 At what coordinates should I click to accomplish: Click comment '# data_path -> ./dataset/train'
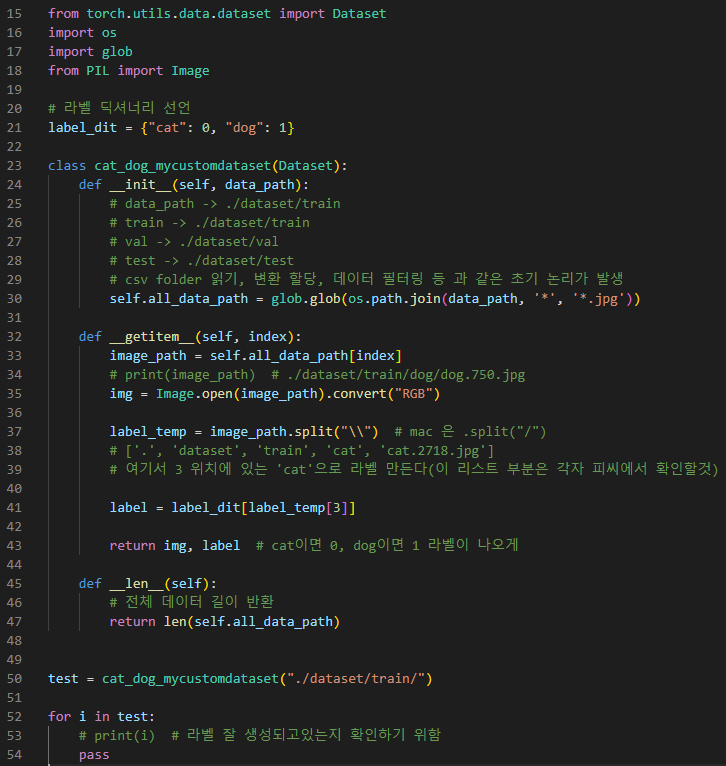tap(225, 204)
